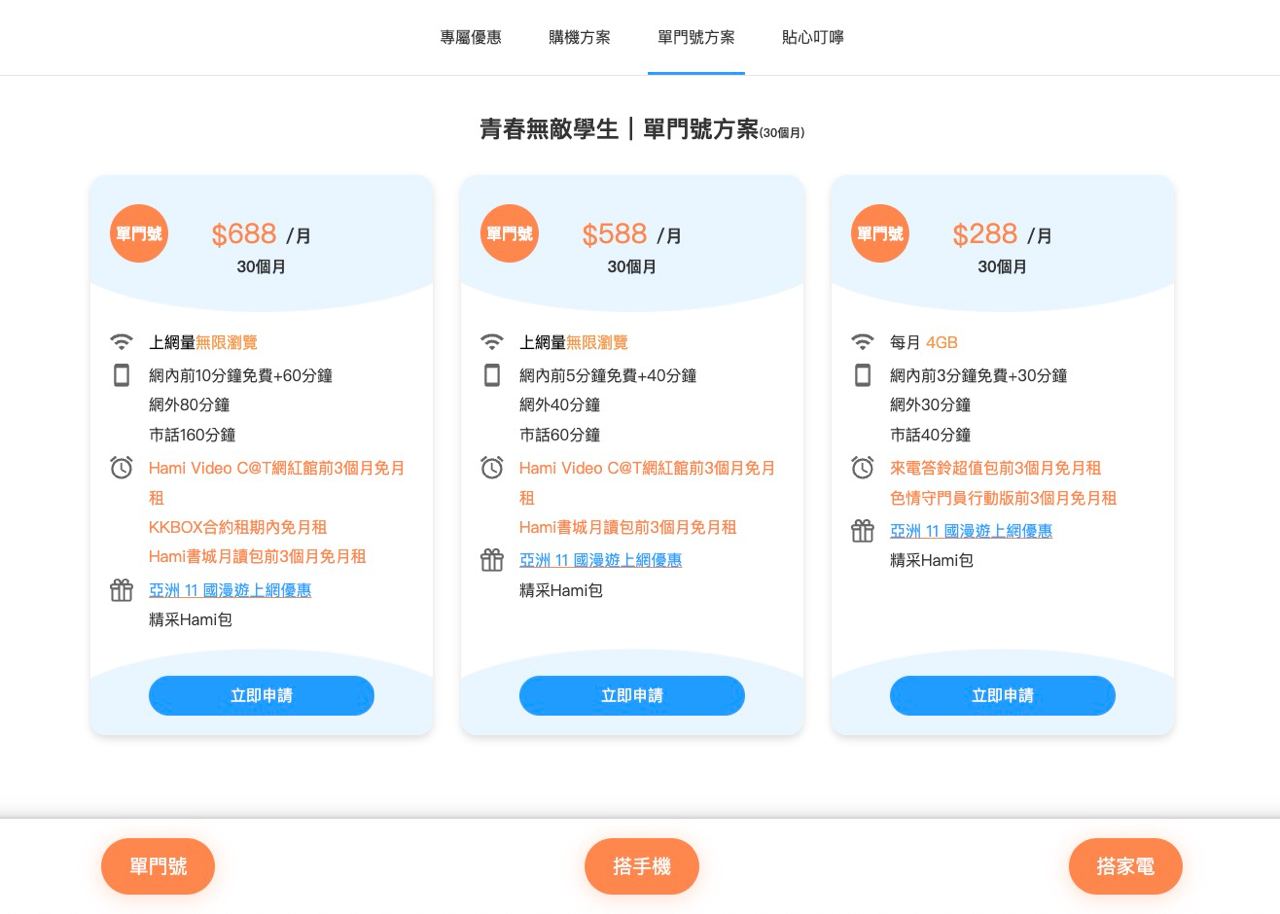Click the wifi icon in the $688 plan
The image size is (1280, 914).
(x=121, y=342)
